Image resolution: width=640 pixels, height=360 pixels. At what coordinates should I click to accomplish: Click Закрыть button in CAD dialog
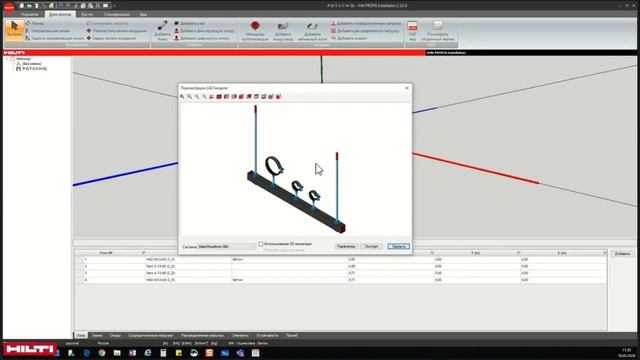point(398,247)
